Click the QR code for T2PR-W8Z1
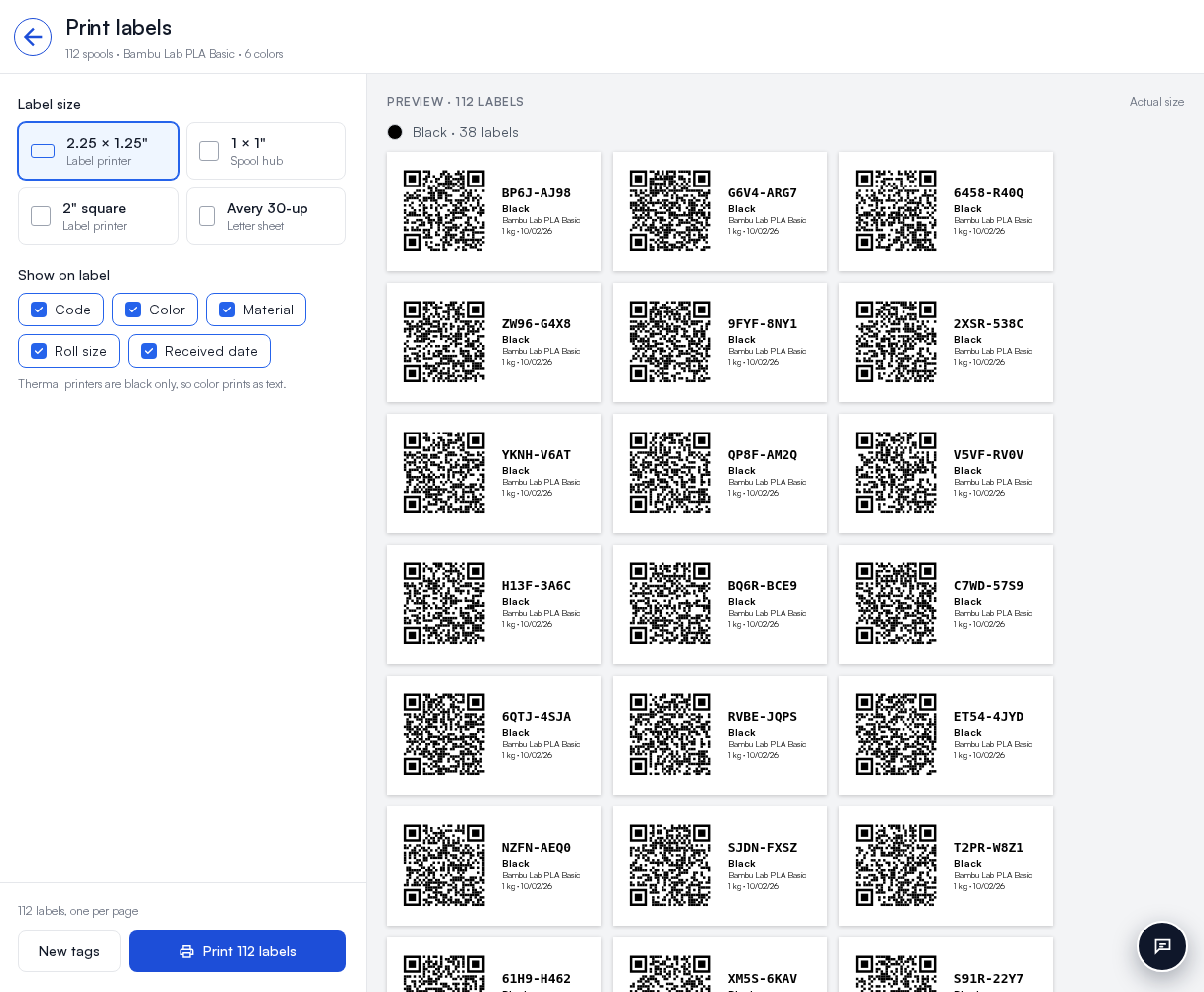The image size is (1204, 992). [897, 865]
